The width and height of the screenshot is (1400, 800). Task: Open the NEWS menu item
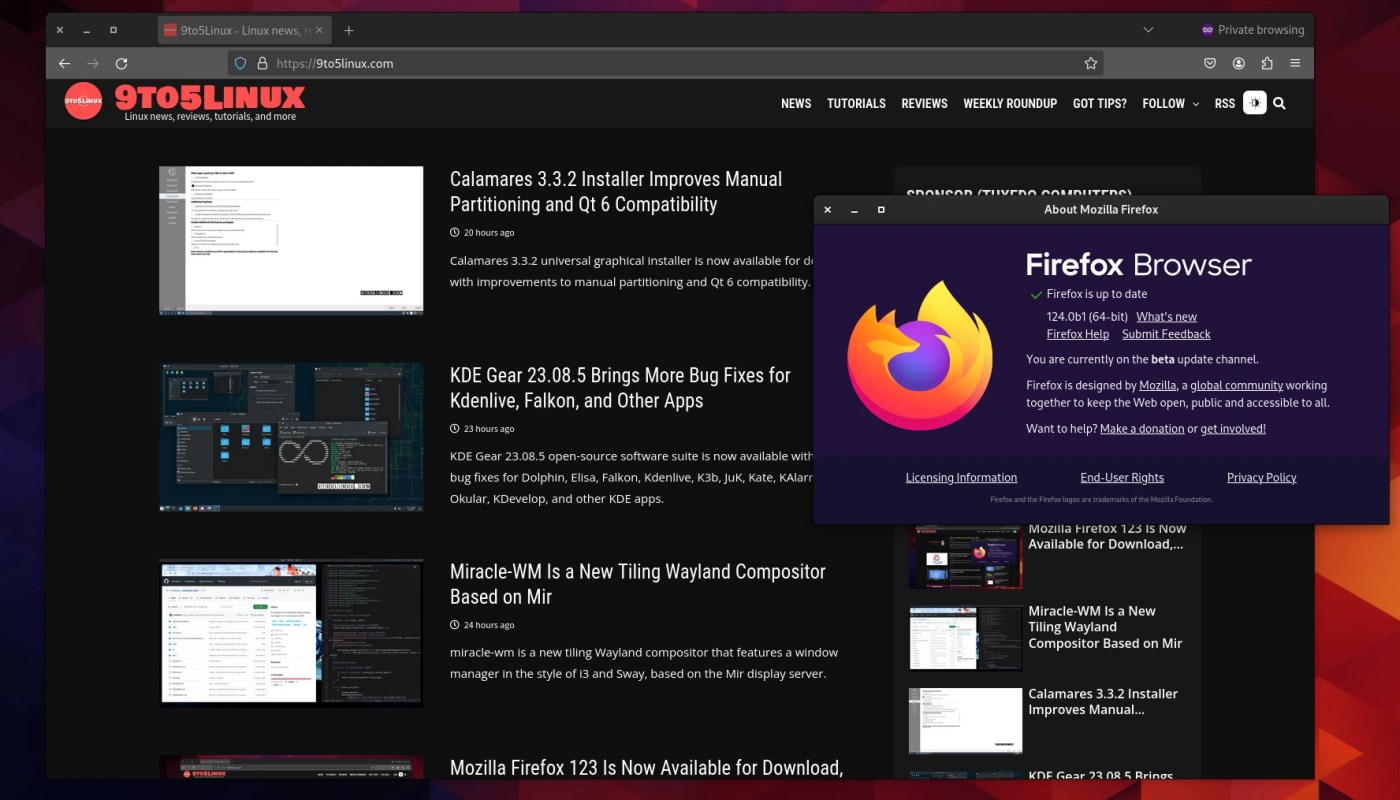tap(796, 103)
